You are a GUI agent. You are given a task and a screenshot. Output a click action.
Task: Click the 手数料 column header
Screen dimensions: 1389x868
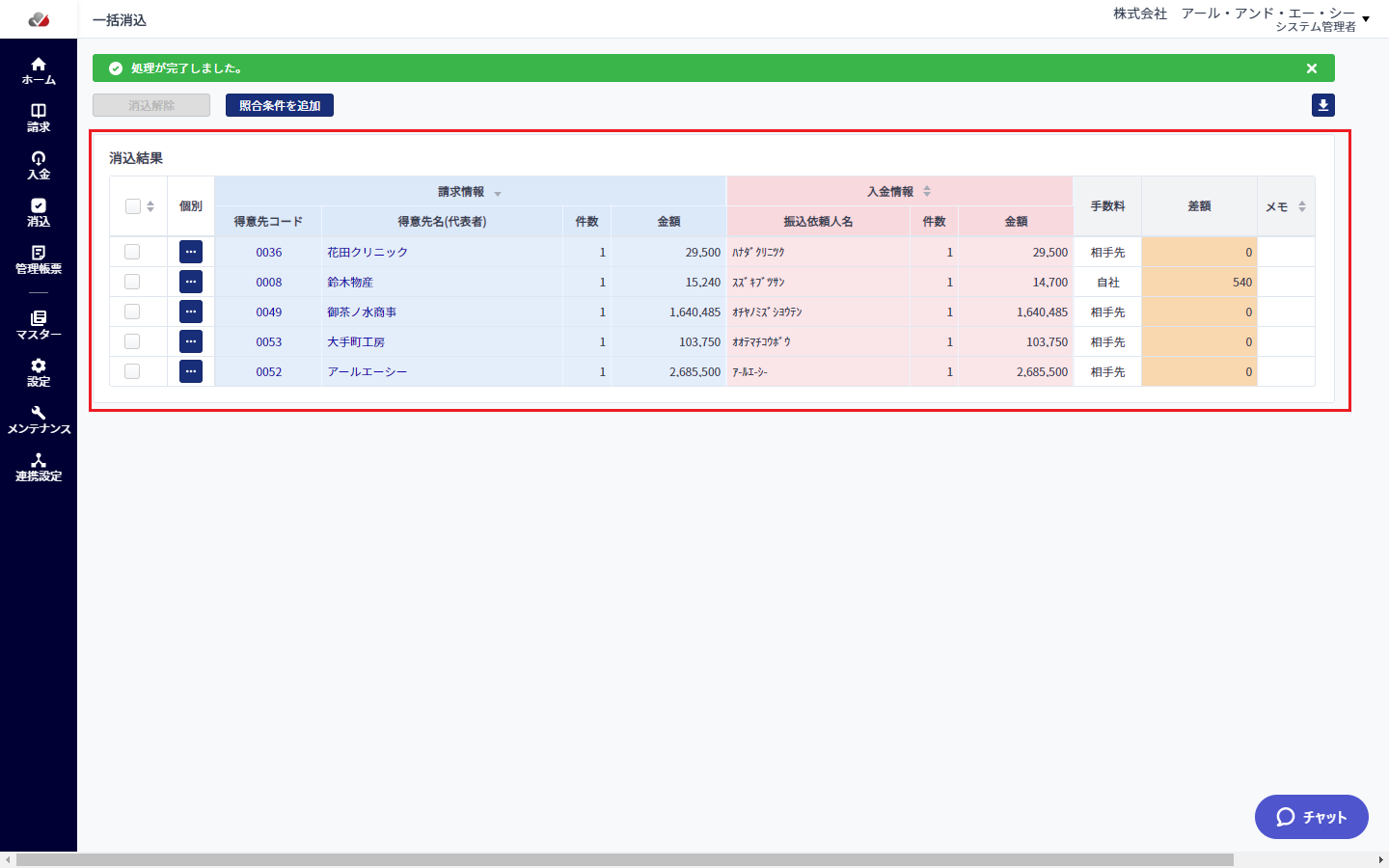(x=1107, y=206)
